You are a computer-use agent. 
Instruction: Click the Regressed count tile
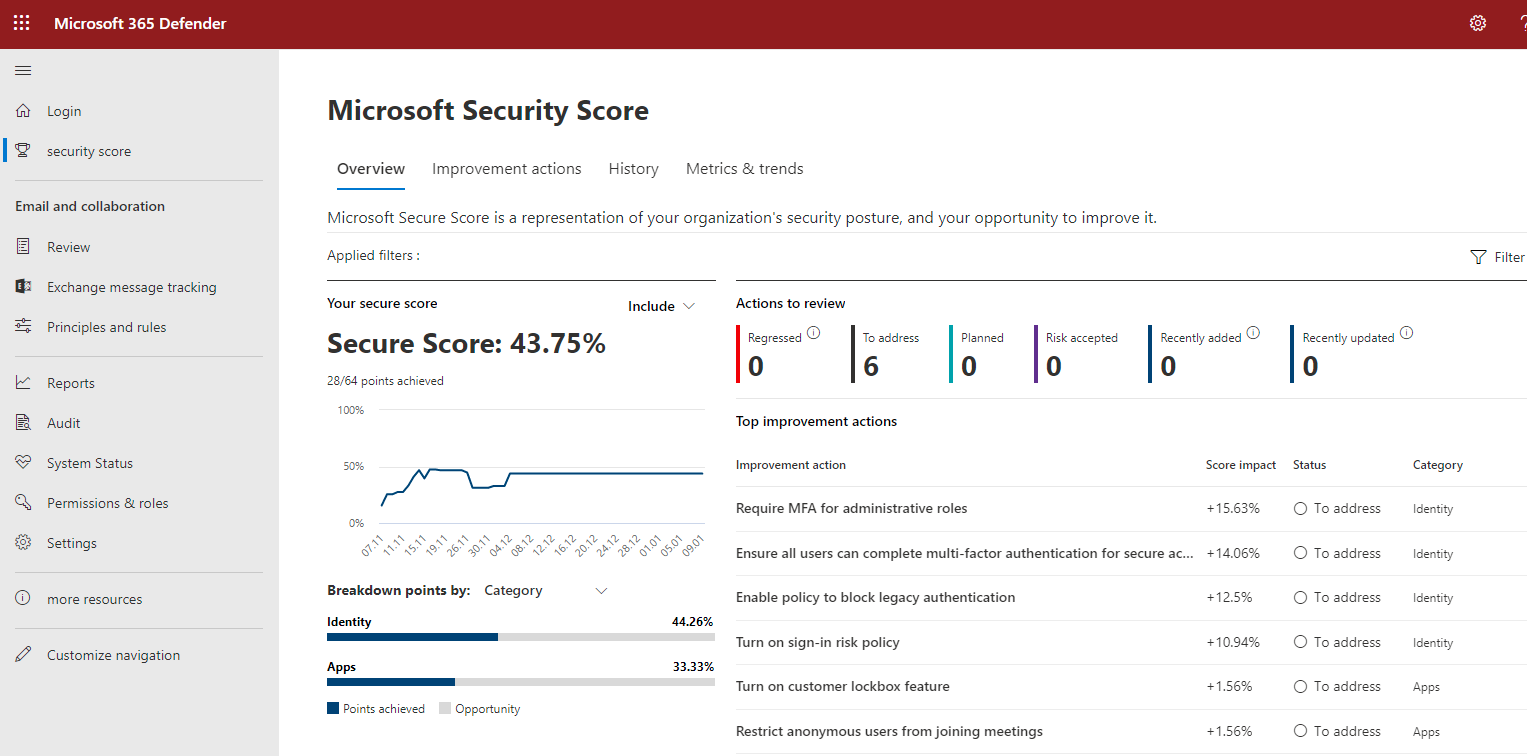pos(778,354)
